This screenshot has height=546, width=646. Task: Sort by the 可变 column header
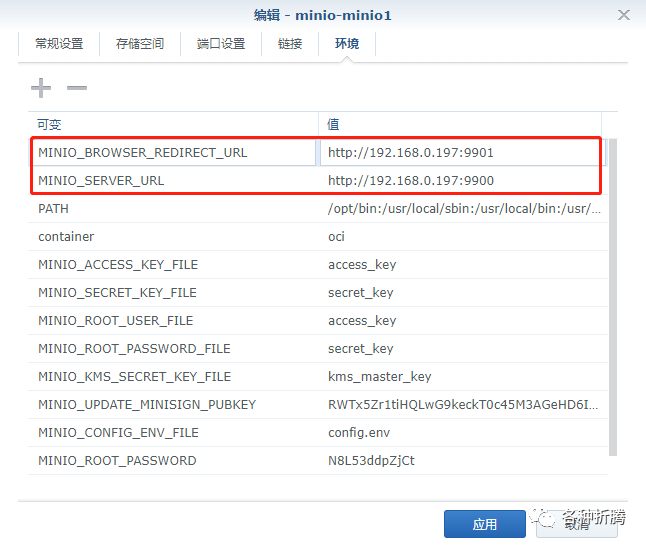(x=173, y=124)
